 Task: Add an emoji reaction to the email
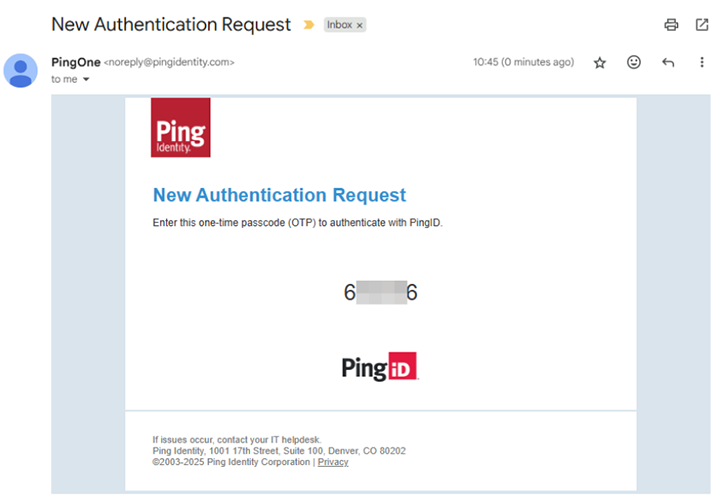pyautogui.click(x=634, y=62)
